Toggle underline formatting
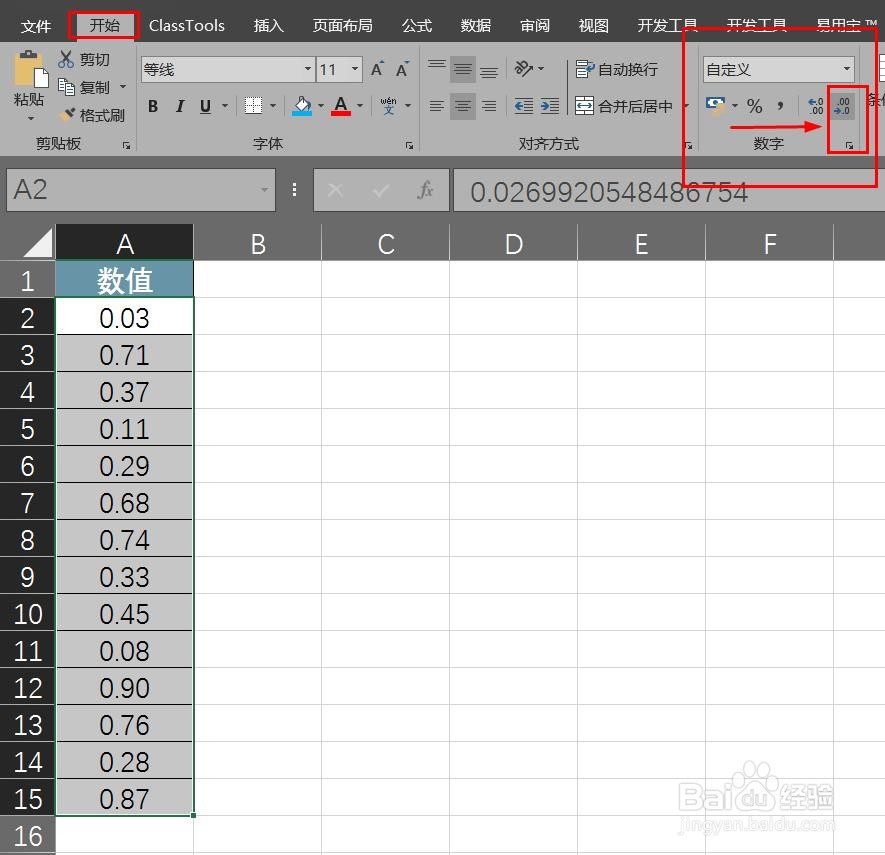The image size is (885, 855). click(205, 106)
